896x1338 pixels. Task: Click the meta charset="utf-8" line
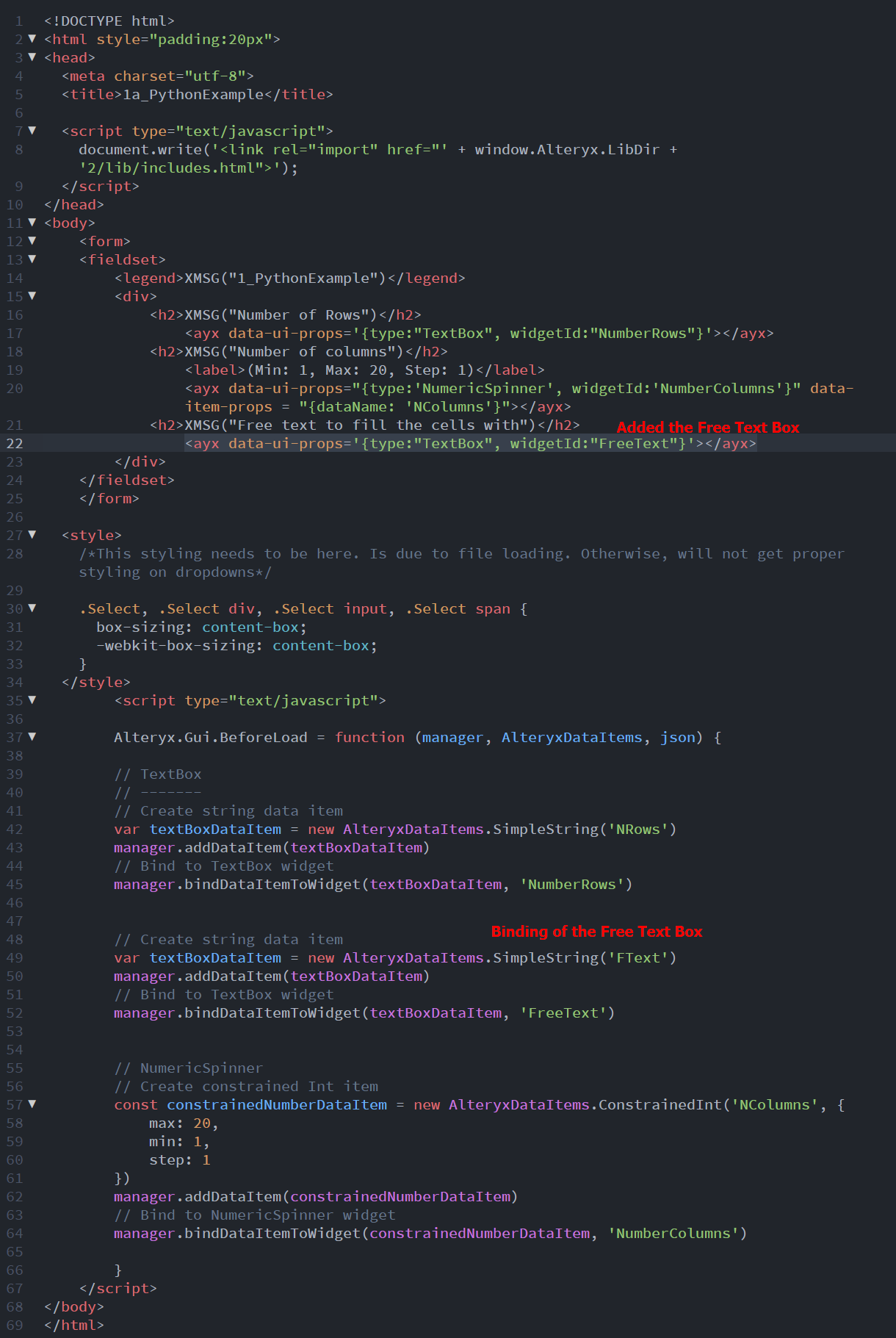(158, 76)
